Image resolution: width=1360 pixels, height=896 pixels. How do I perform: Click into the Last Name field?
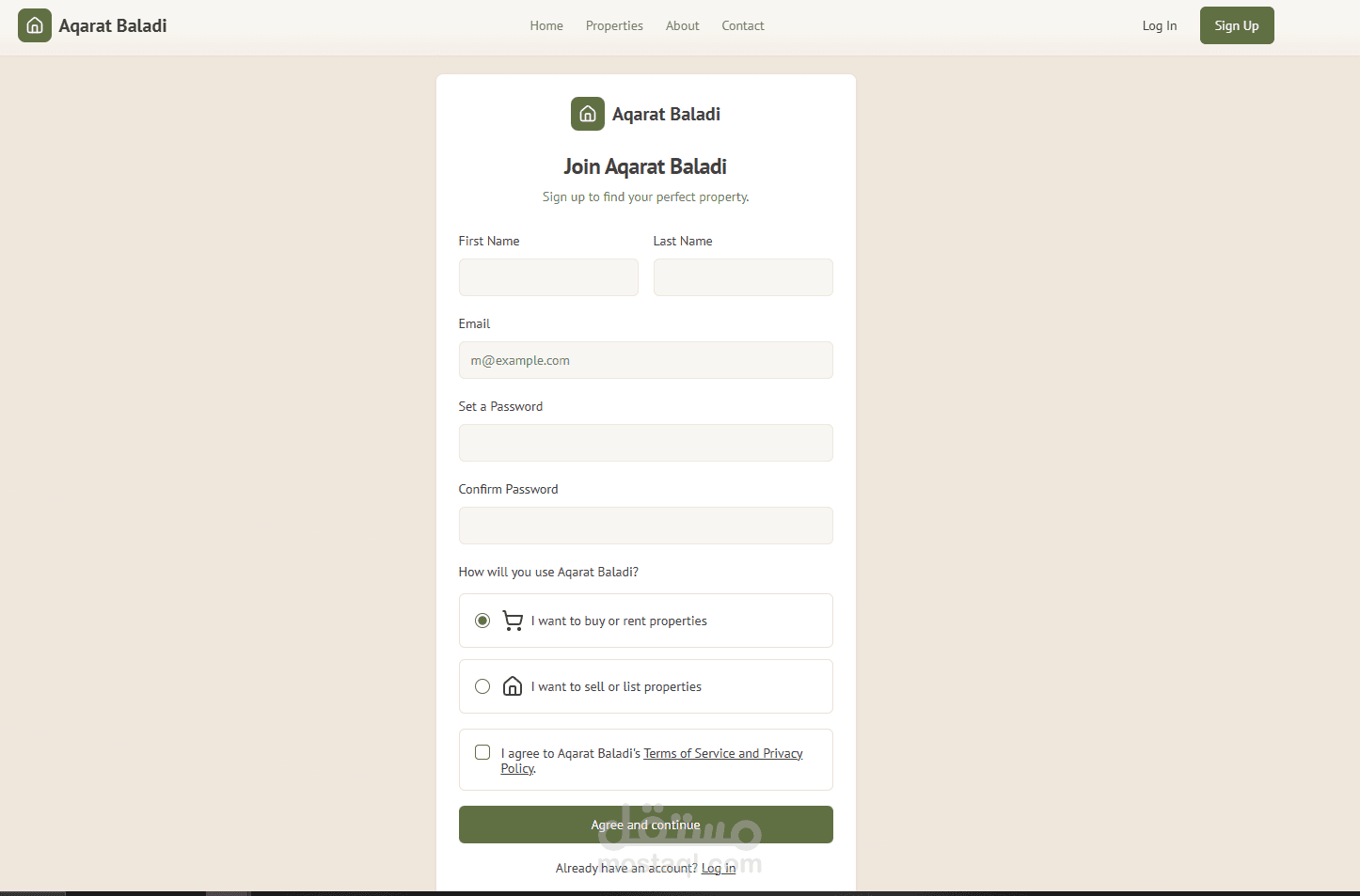(743, 277)
